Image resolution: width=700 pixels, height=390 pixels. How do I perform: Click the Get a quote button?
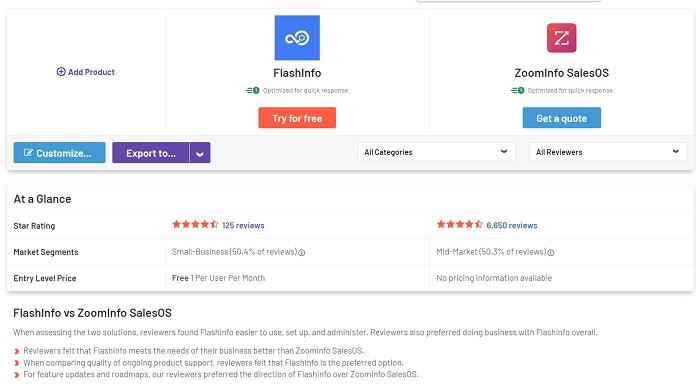tap(562, 118)
